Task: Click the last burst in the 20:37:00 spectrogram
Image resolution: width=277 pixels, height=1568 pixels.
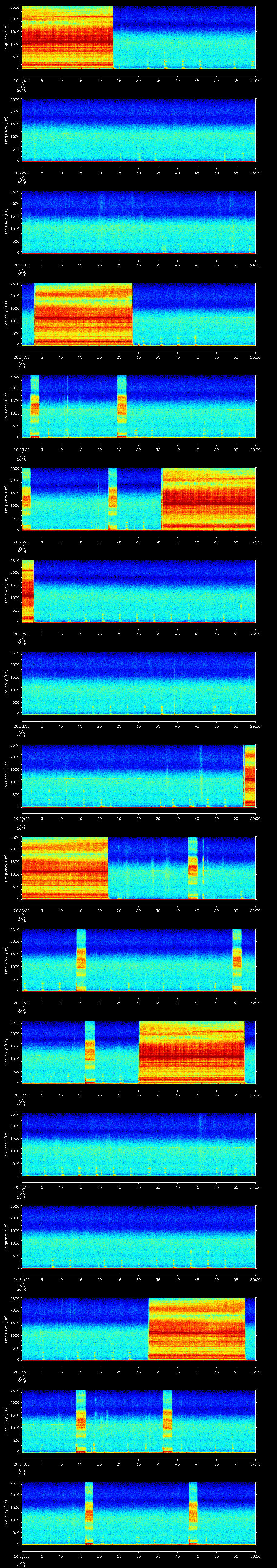Action: [193, 1513]
